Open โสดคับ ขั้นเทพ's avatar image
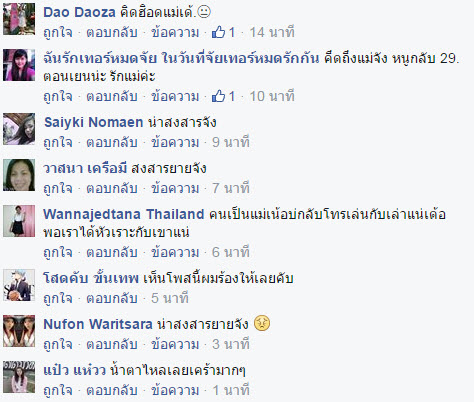The width and height of the screenshot is (474, 402). (x=19, y=285)
